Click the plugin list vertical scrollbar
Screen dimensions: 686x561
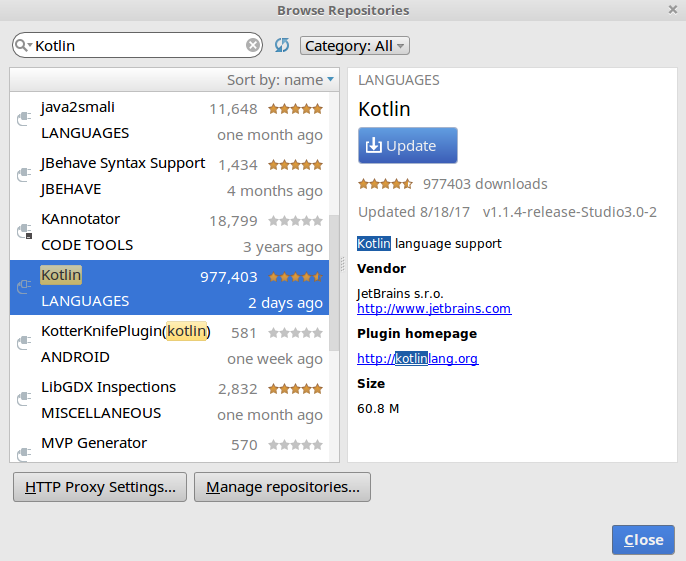click(x=334, y=282)
